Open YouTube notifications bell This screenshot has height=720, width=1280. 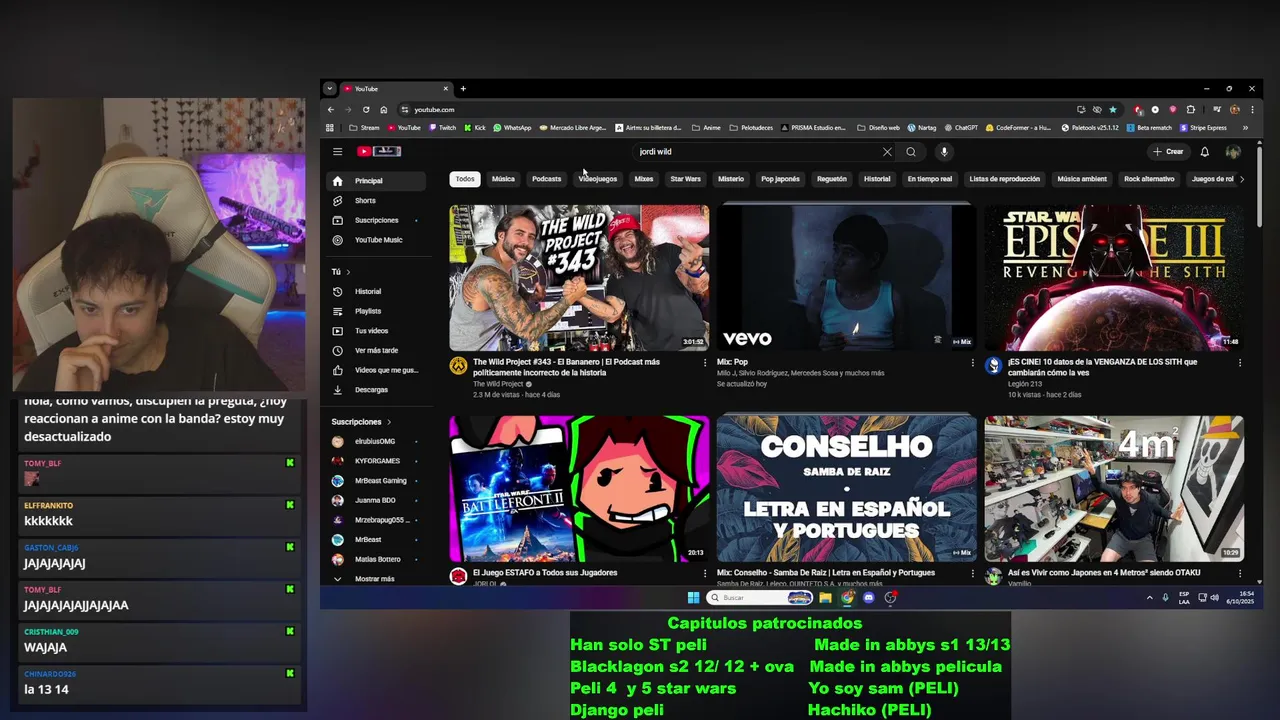point(1205,152)
